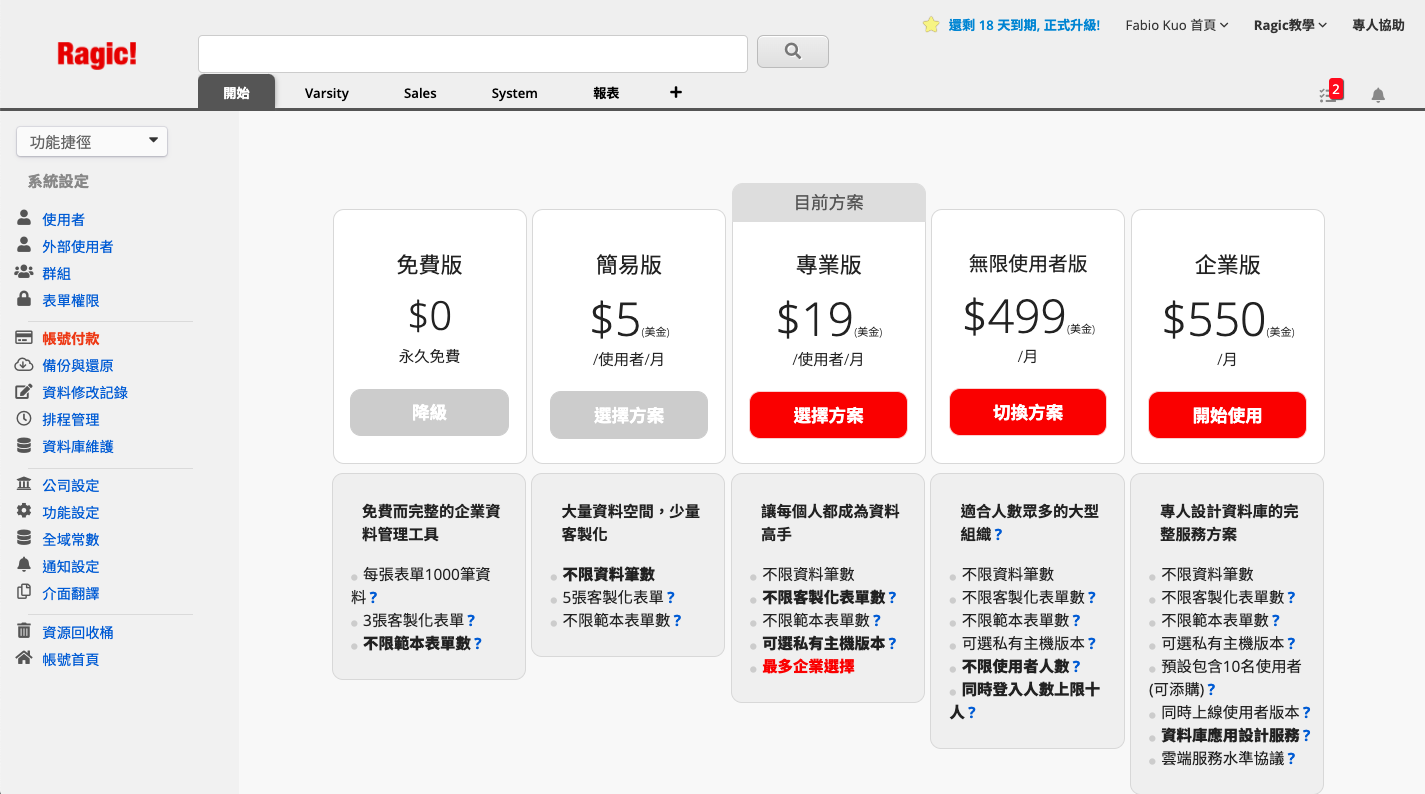The height and width of the screenshot is (794, 1425).
Task: Open the 資源回收桶 sidebar link
Action: pyautogui.click(x=78, y=632)
